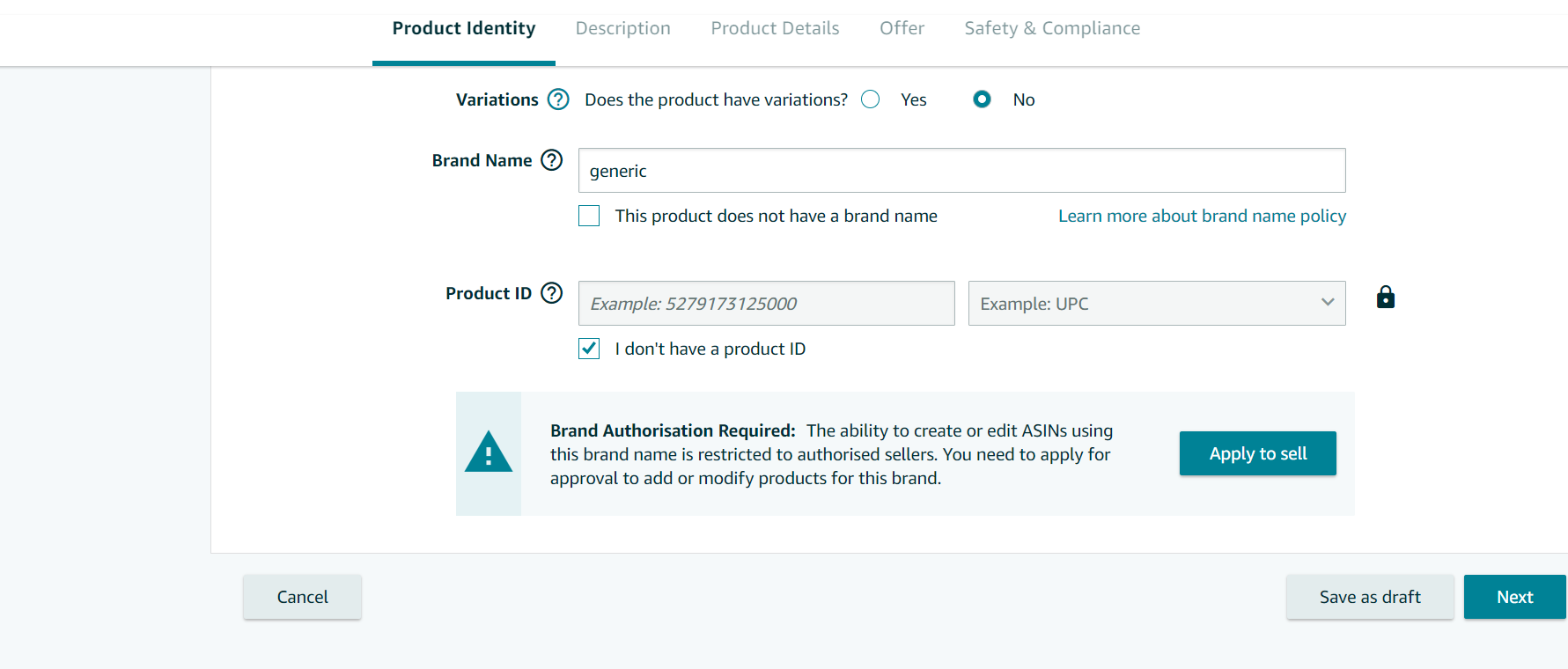Click the Next button
The height and width of the screenshot is (669, 1568).
[1515, 597]
